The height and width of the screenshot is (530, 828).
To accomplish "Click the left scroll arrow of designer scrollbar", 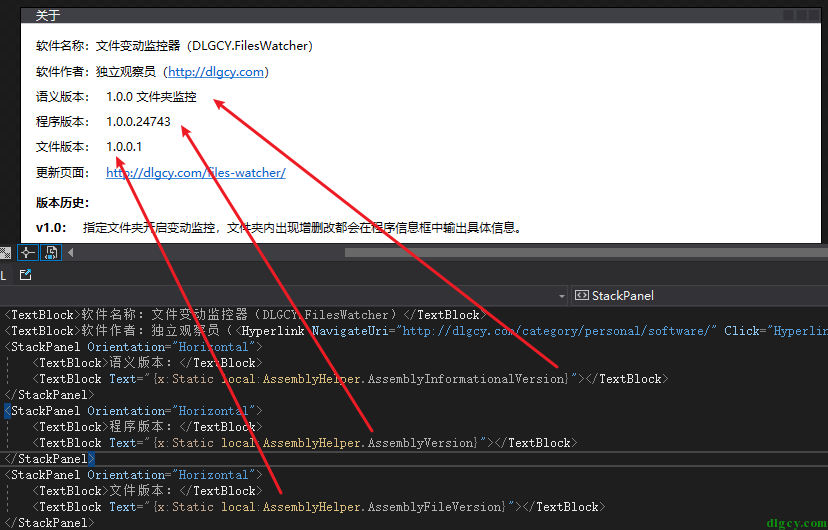I will coord(71,252).
